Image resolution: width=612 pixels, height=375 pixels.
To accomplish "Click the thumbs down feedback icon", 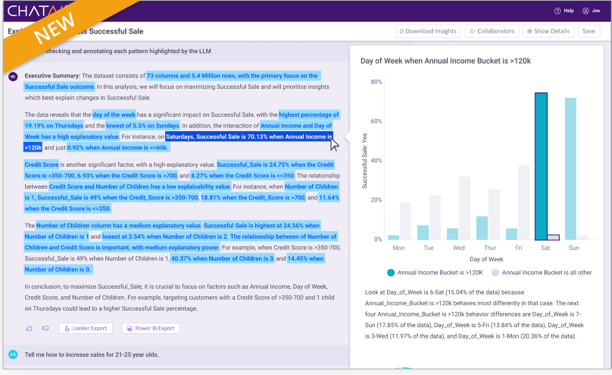I will pyautogui.click(x=46, y=329).
